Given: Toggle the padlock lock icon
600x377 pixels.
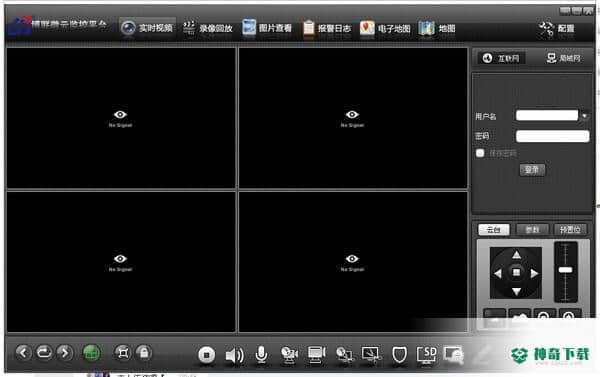Looking at the screenshot, I should (144, 353).
